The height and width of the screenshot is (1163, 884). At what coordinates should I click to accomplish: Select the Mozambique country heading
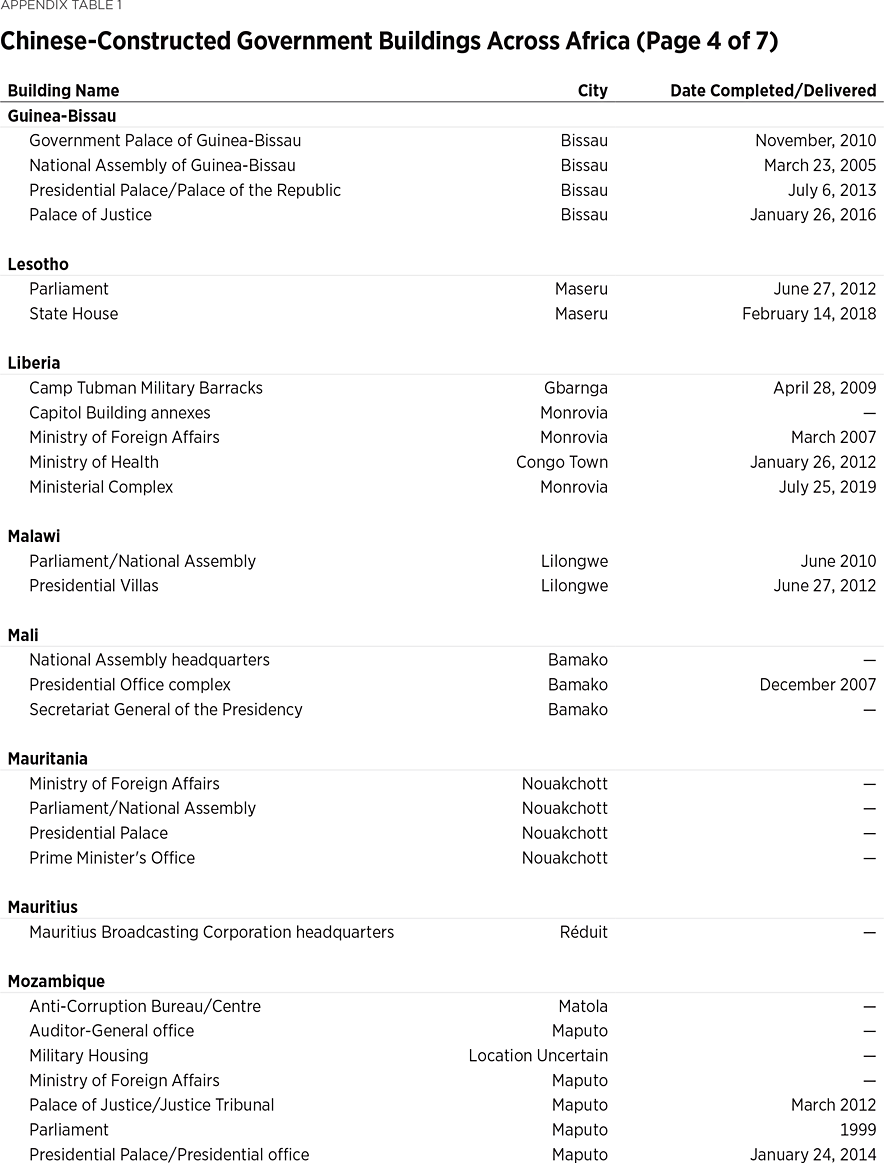click(56, 981)
